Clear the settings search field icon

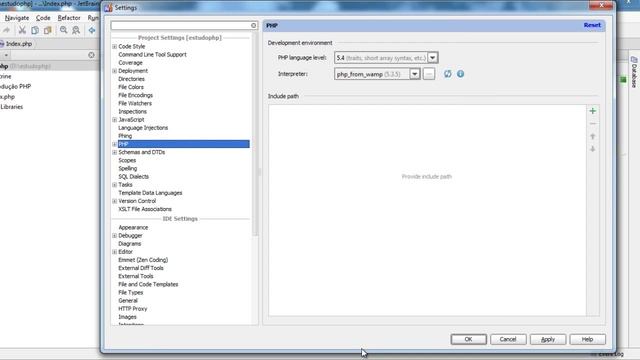click(x=253, y=25)
